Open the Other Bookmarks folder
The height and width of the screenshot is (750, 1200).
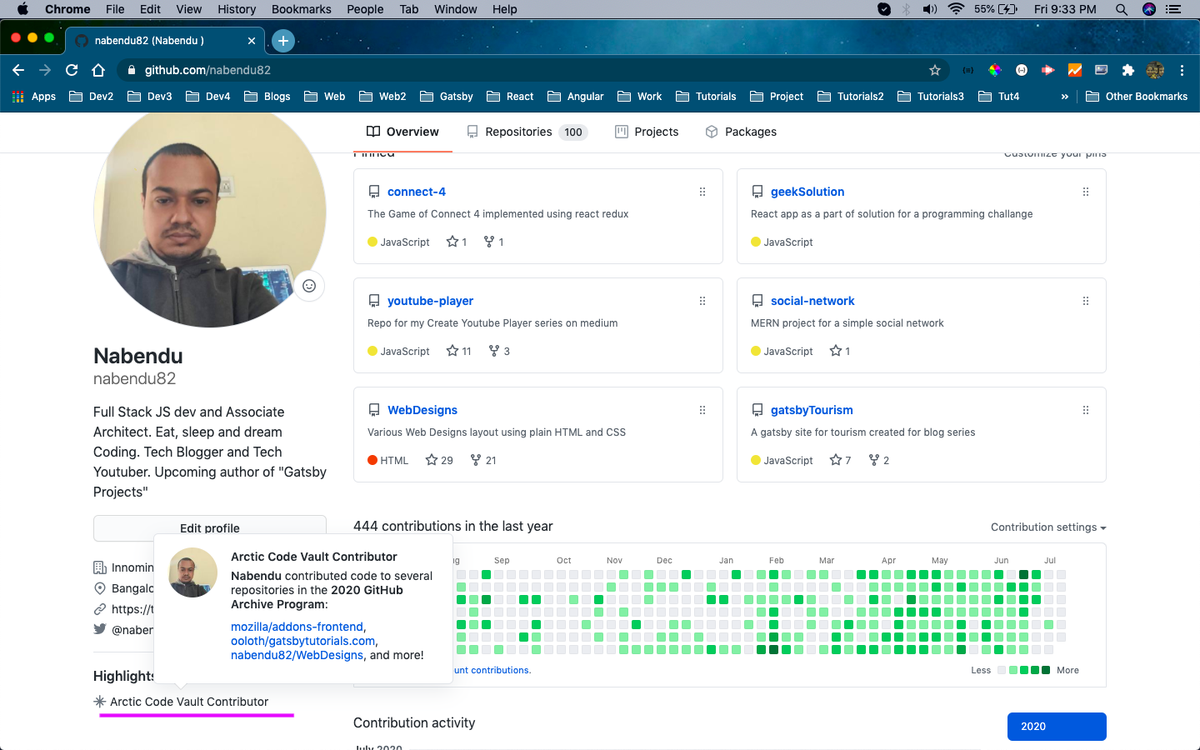1137,96
